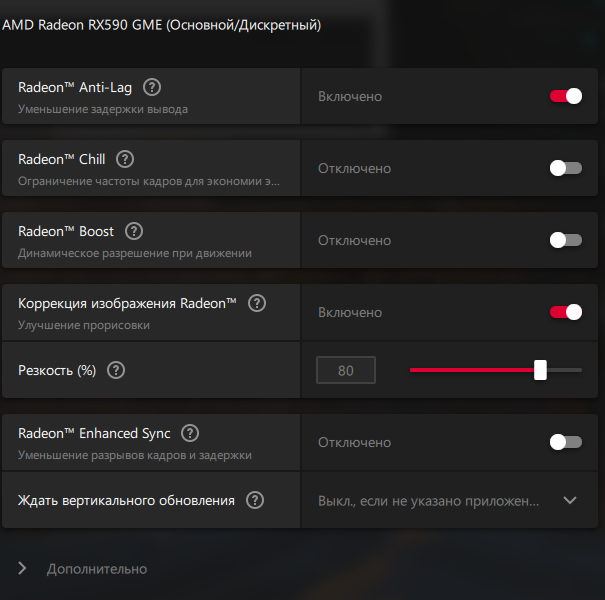Open help for Radeon Anti-Lag

click(x=152, y=87)
